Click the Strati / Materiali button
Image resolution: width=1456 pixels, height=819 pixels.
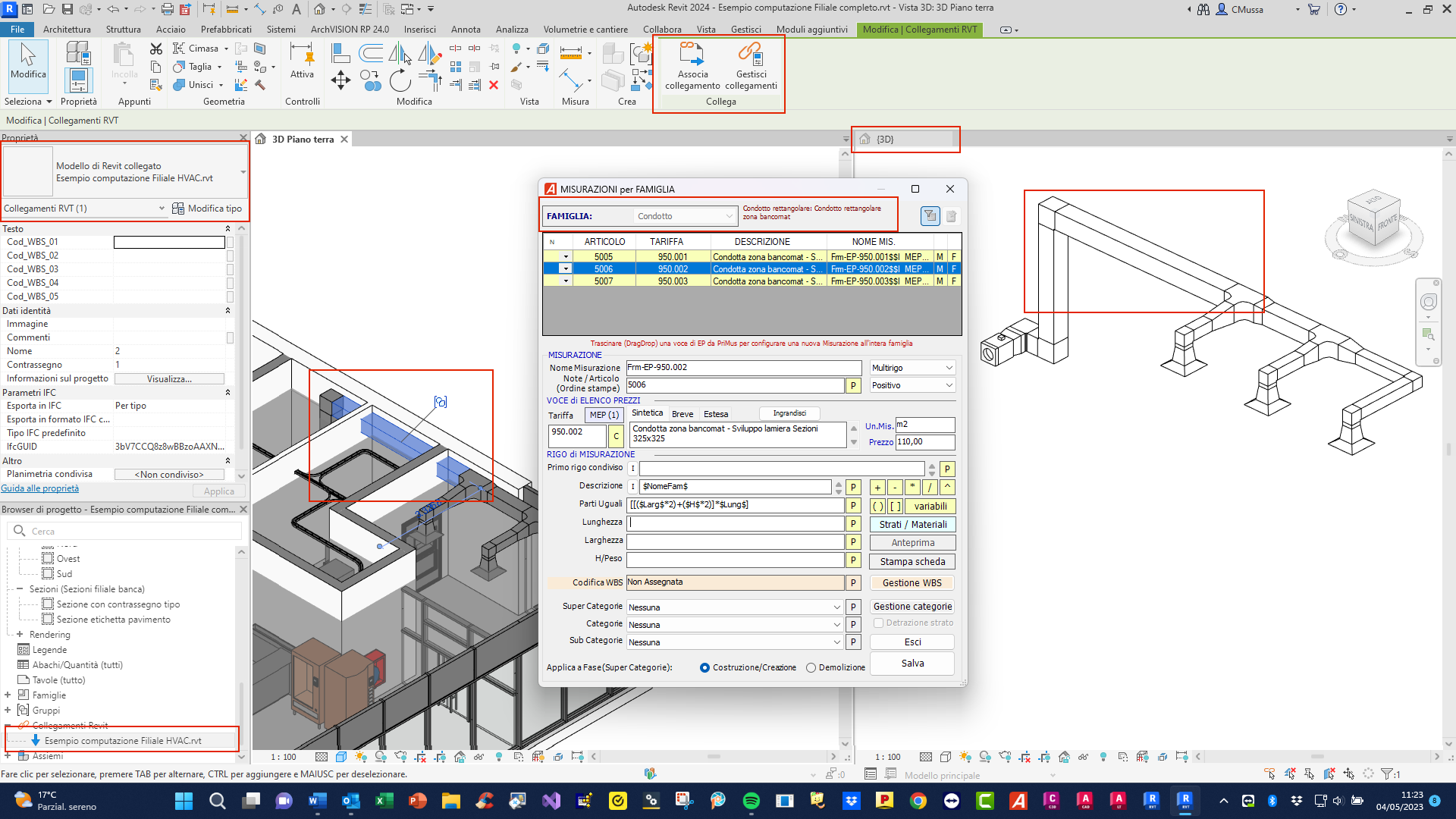pos(912,525)
